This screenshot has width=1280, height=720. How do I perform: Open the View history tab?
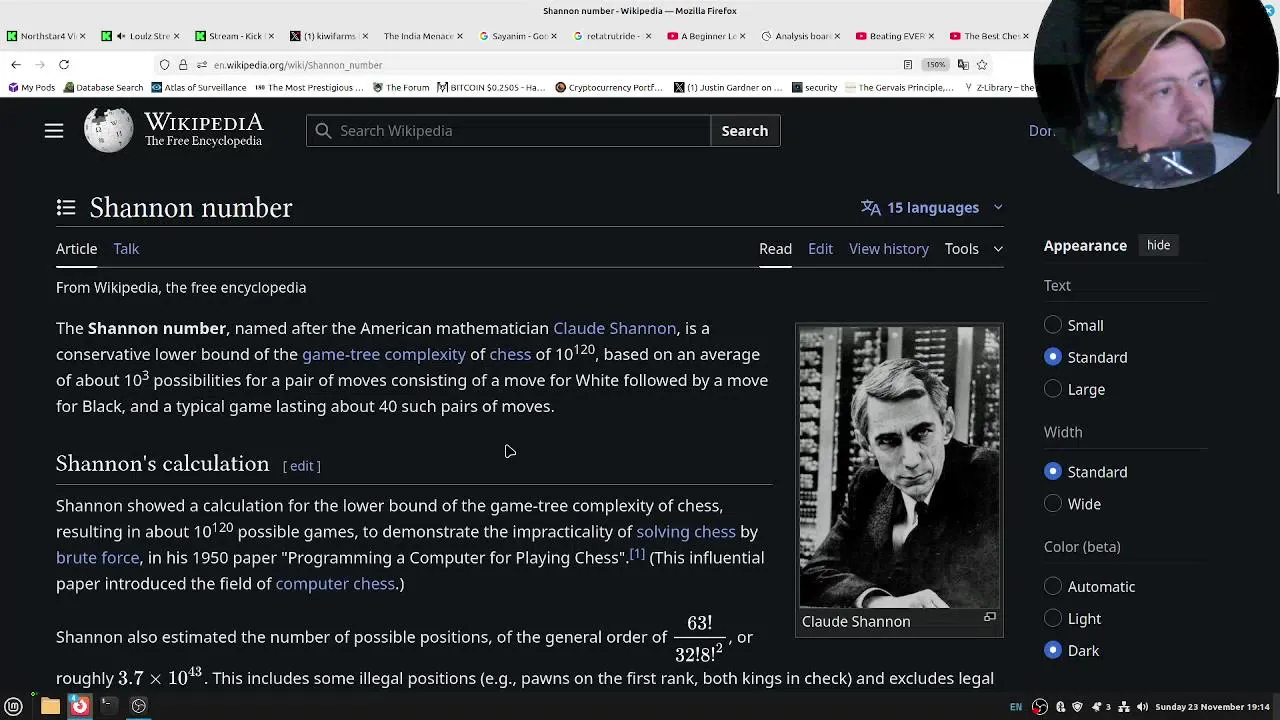(x=888, y=249)
